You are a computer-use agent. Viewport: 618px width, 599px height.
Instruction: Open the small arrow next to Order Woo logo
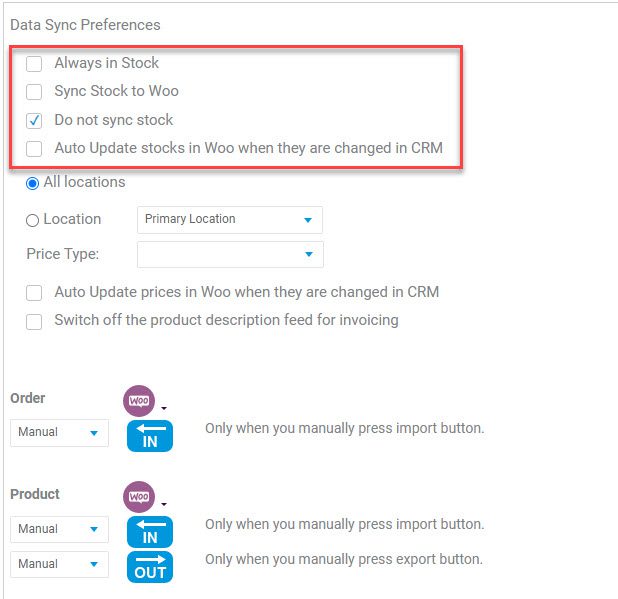(164, 408)
